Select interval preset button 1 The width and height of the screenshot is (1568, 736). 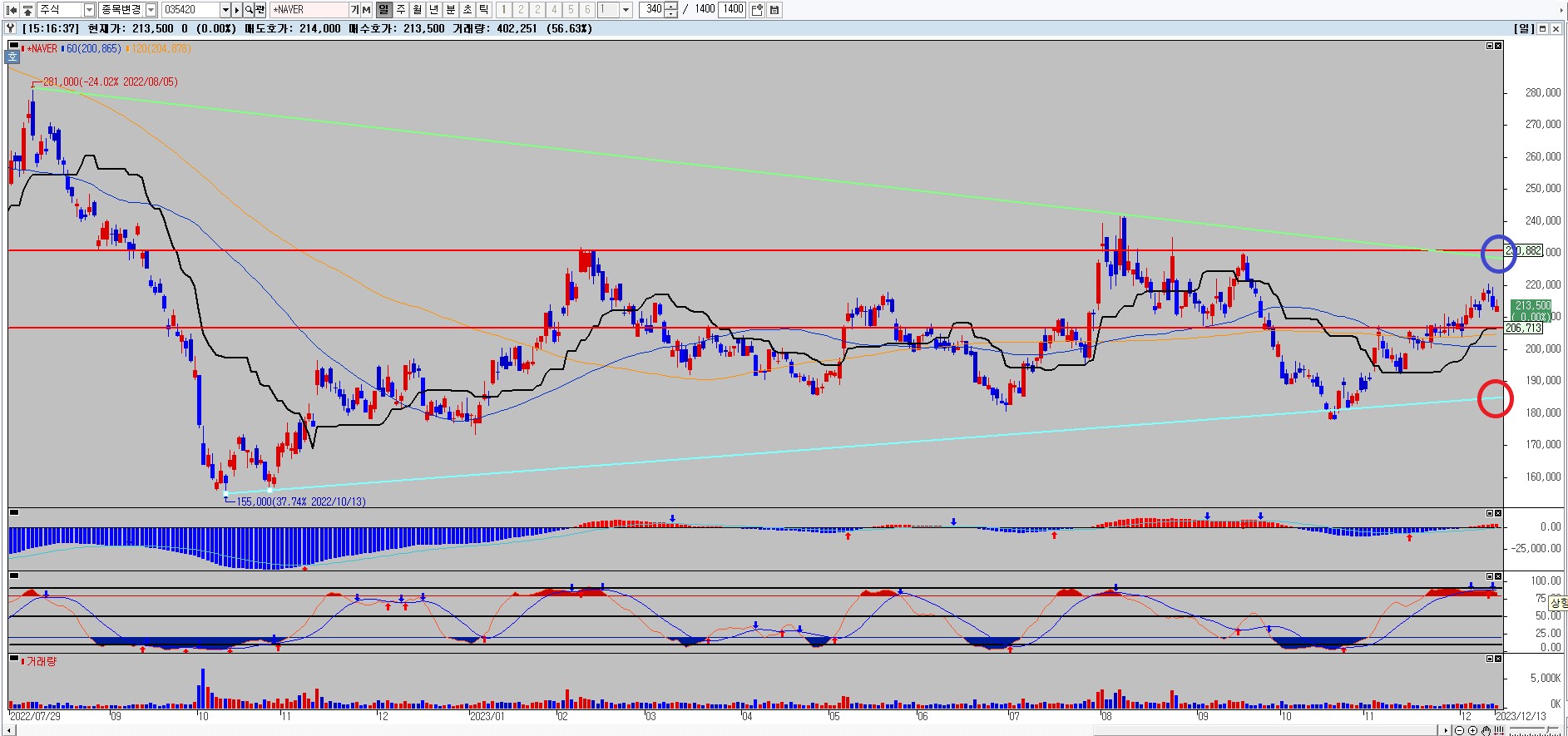tap(504, 10)
